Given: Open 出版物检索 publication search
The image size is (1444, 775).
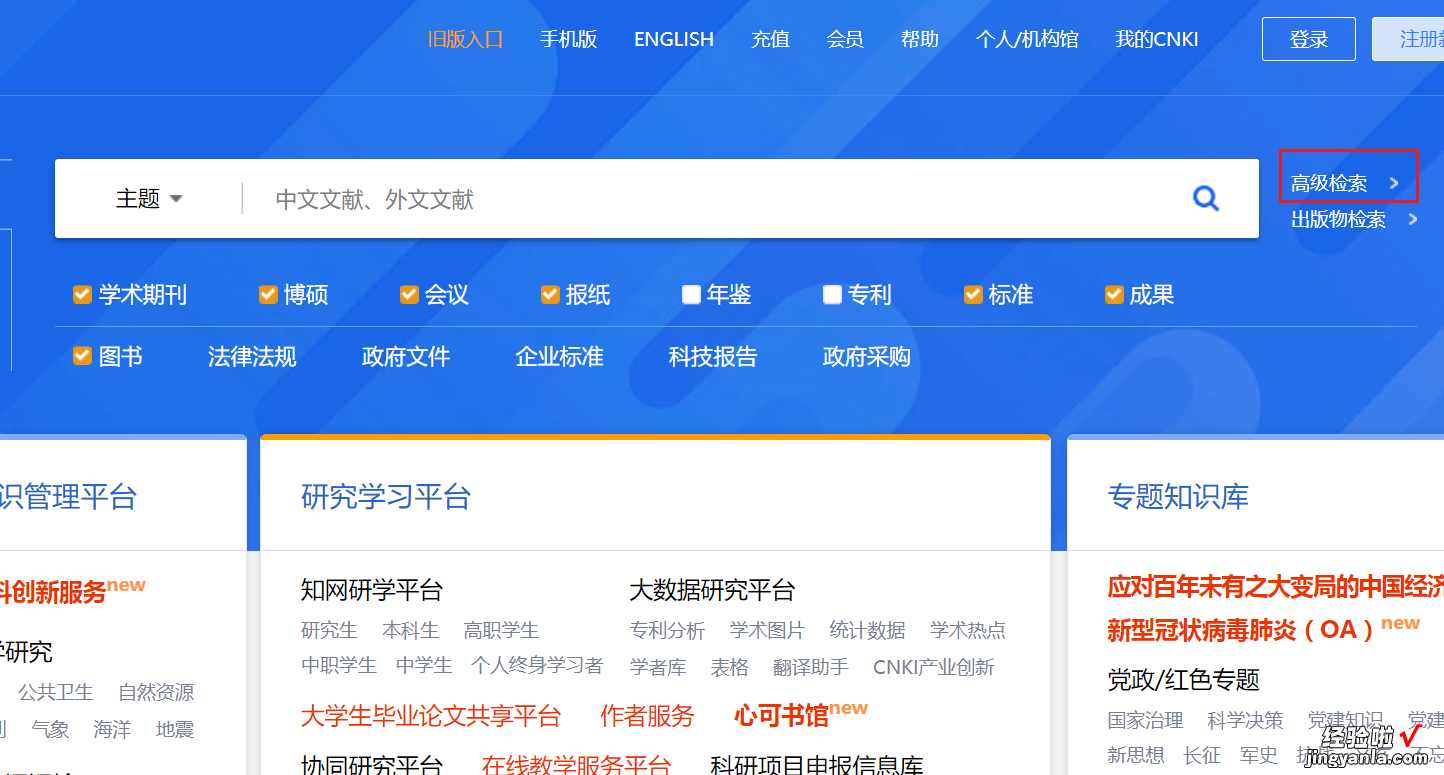Looking at the screenshot, I should pos(1338,219).
